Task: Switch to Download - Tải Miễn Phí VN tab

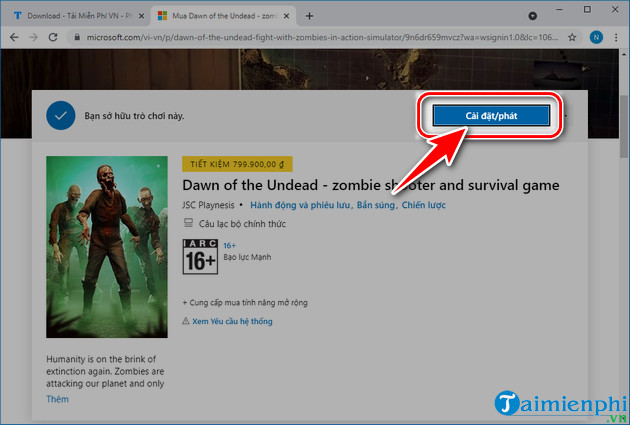Action: [x=74, y=16]
